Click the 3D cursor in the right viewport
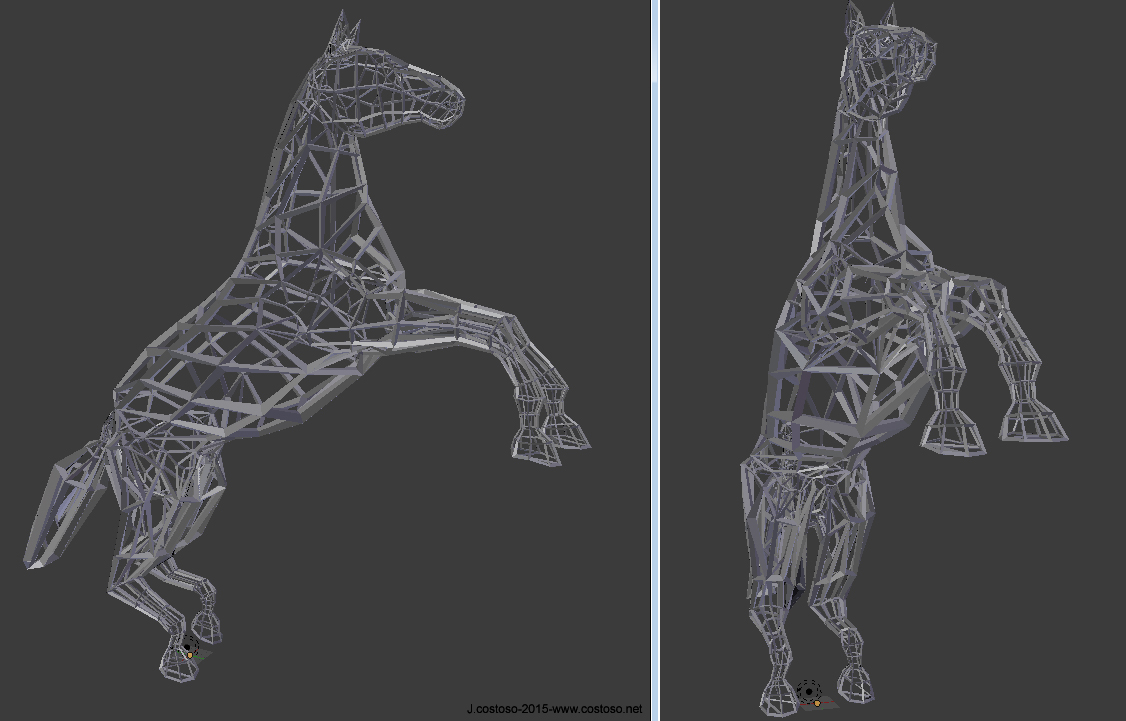 click(x=808, y=691)
